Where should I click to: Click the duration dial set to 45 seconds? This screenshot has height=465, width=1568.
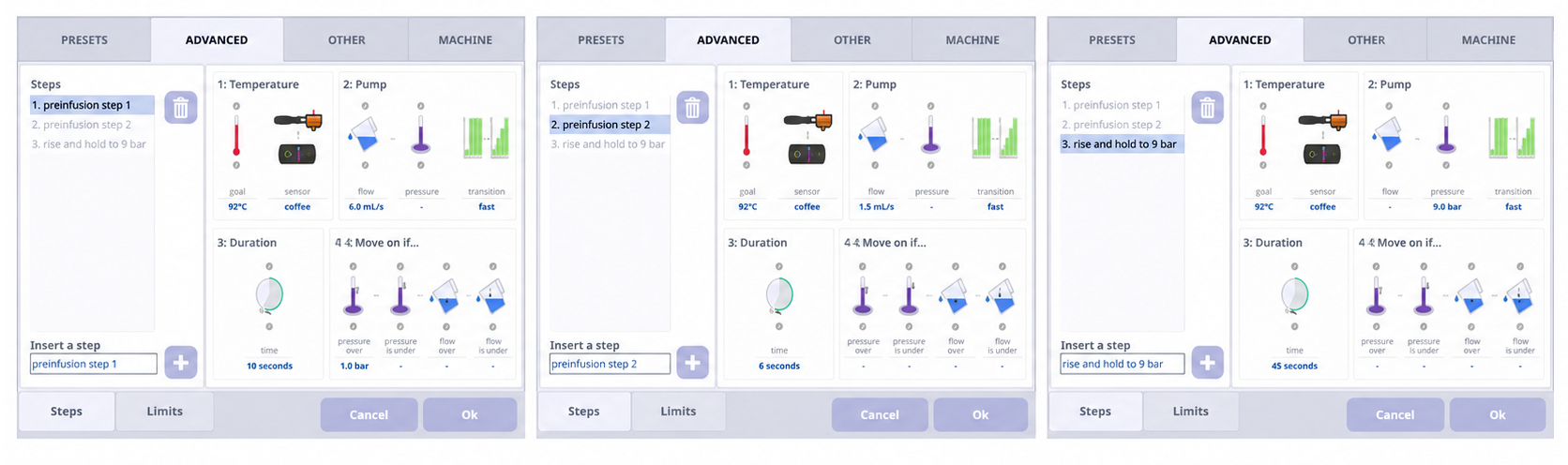[1294, 295]
